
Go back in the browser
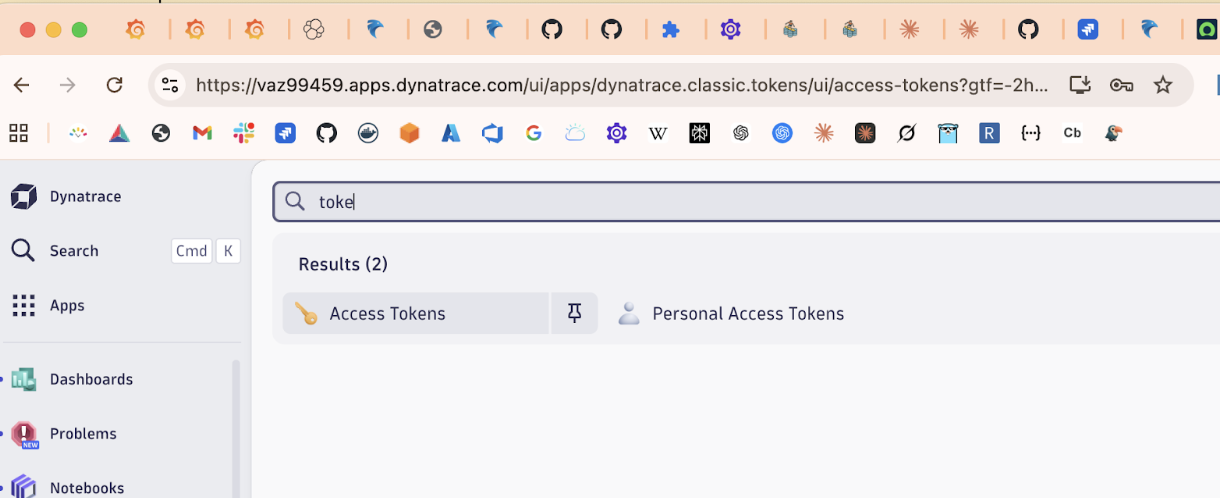point(22,85)
